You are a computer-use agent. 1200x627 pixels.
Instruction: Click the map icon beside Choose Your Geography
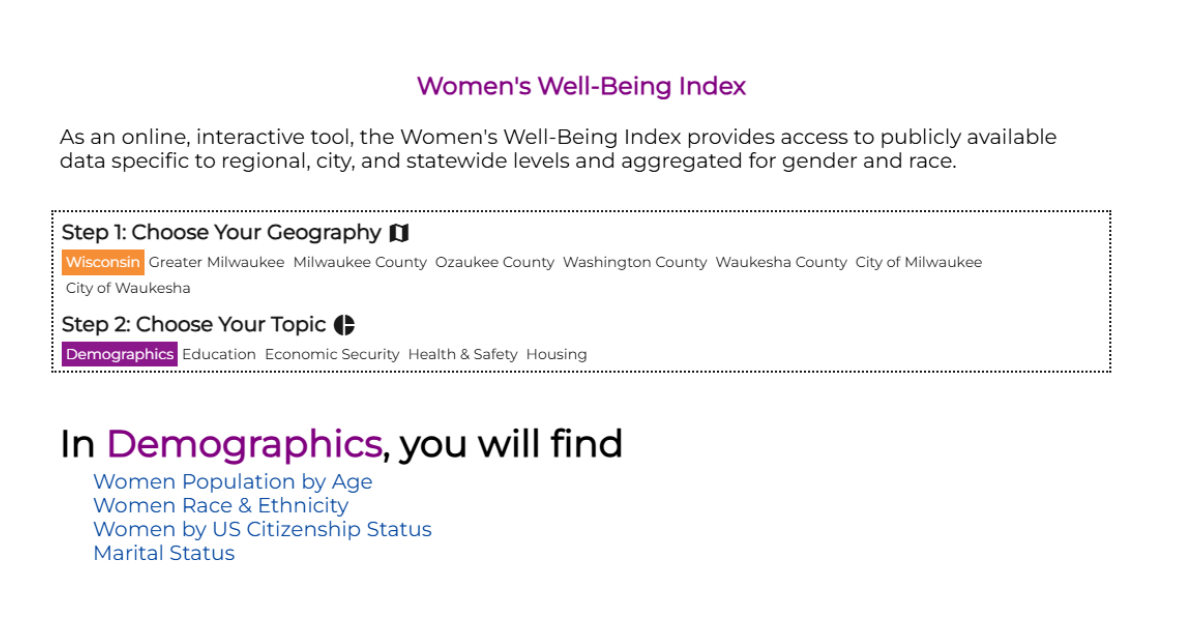(x=399, y=233)
